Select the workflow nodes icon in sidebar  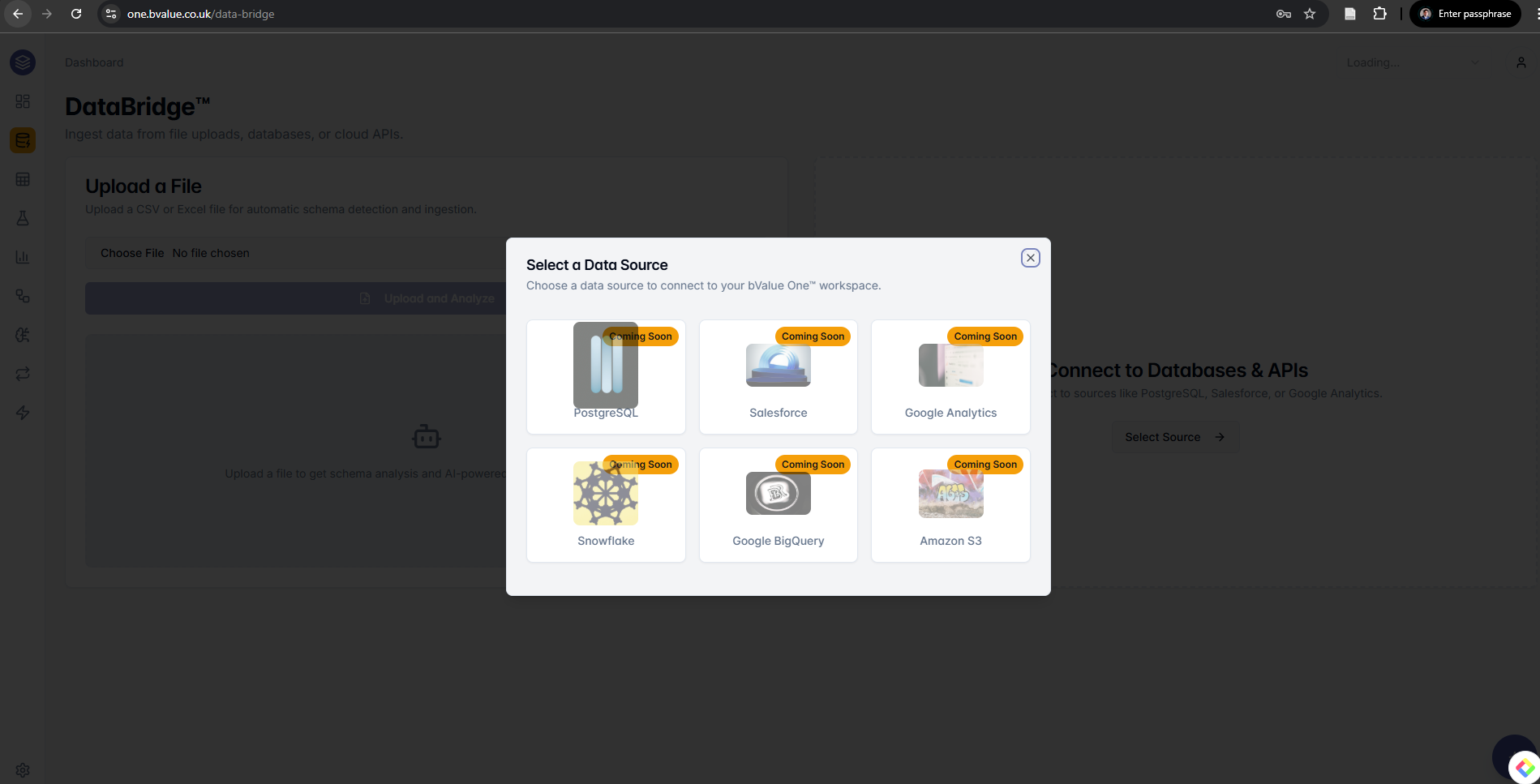22,295
